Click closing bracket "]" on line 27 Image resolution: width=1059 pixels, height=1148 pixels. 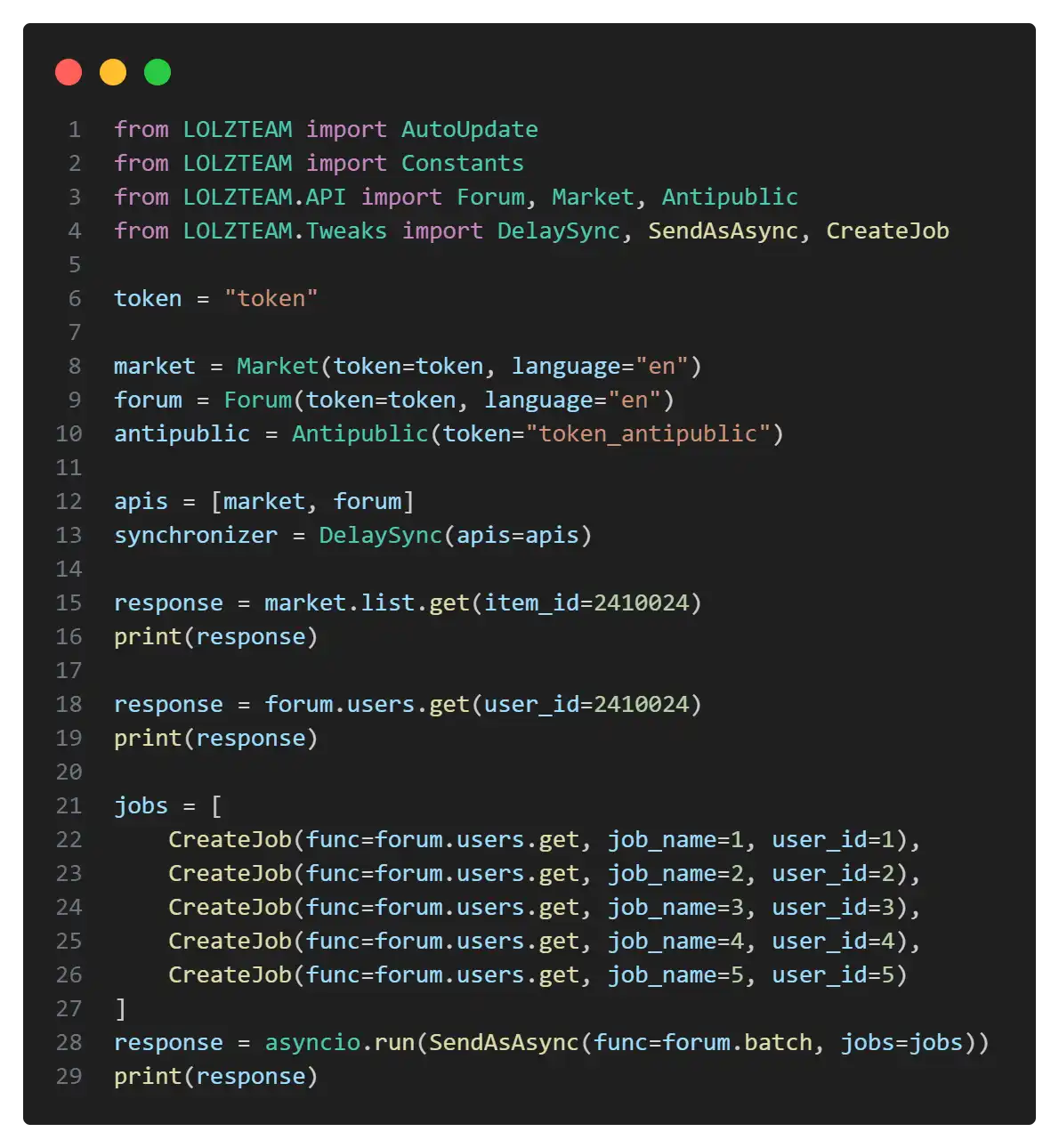(121, 1009)
